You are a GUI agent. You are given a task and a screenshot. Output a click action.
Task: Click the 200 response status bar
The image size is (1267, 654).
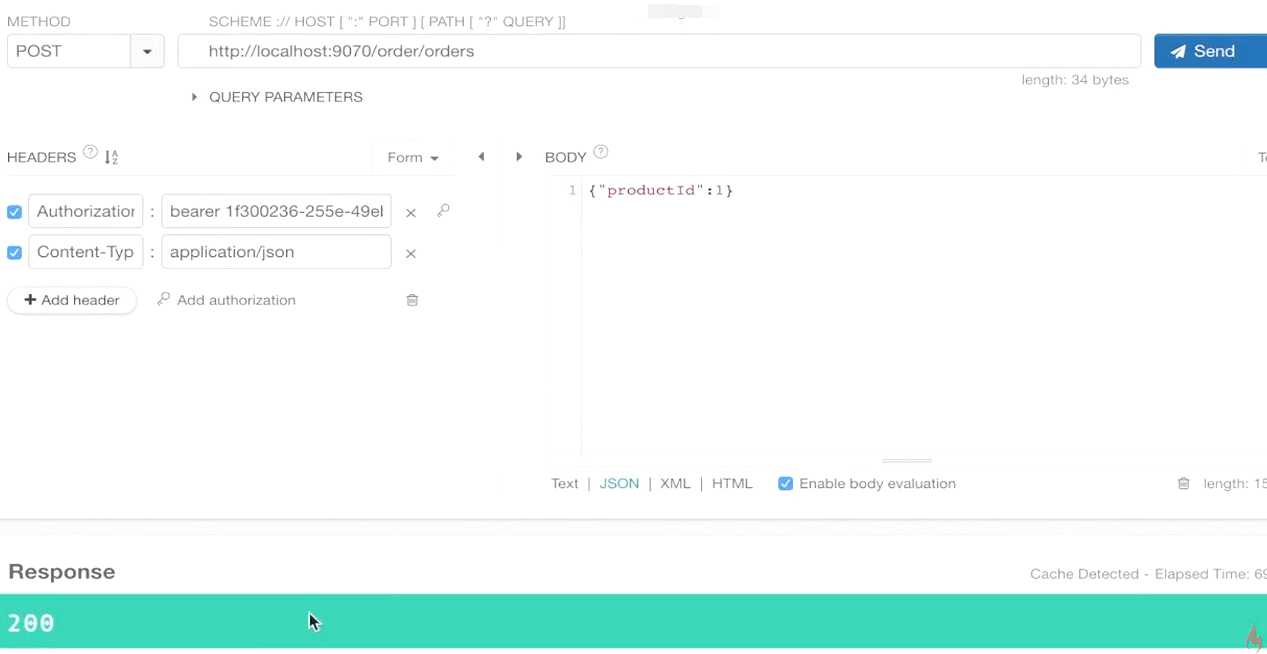tap(633, 622)
